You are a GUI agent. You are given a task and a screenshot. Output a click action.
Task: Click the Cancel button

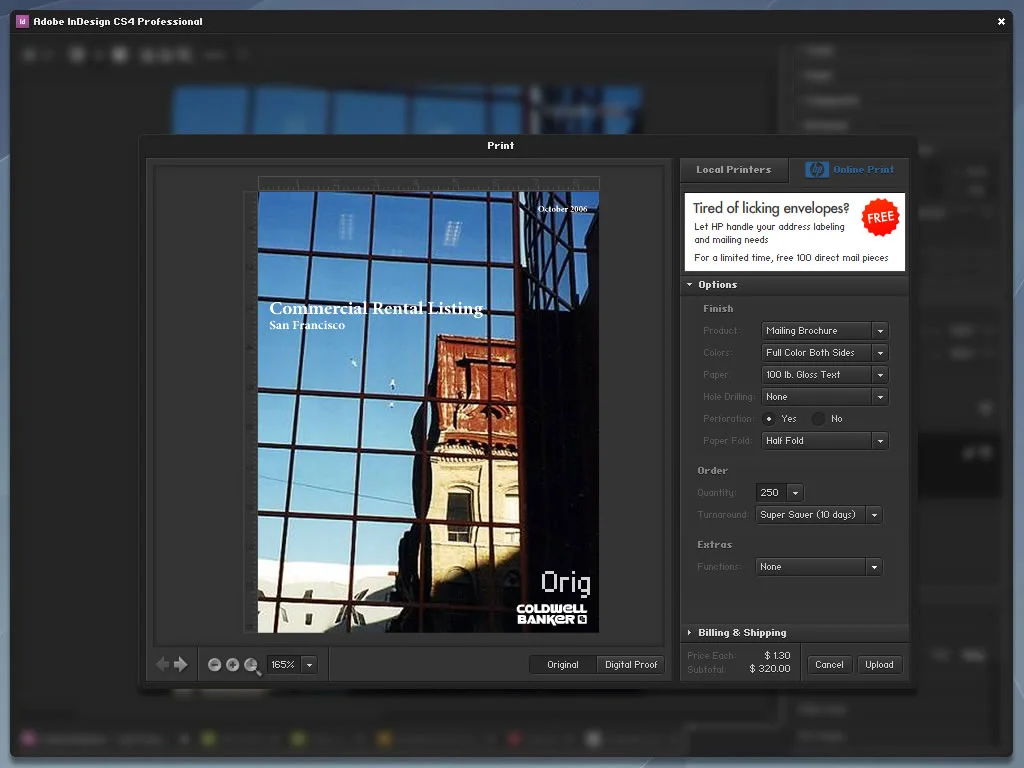[x=829, y=665]
